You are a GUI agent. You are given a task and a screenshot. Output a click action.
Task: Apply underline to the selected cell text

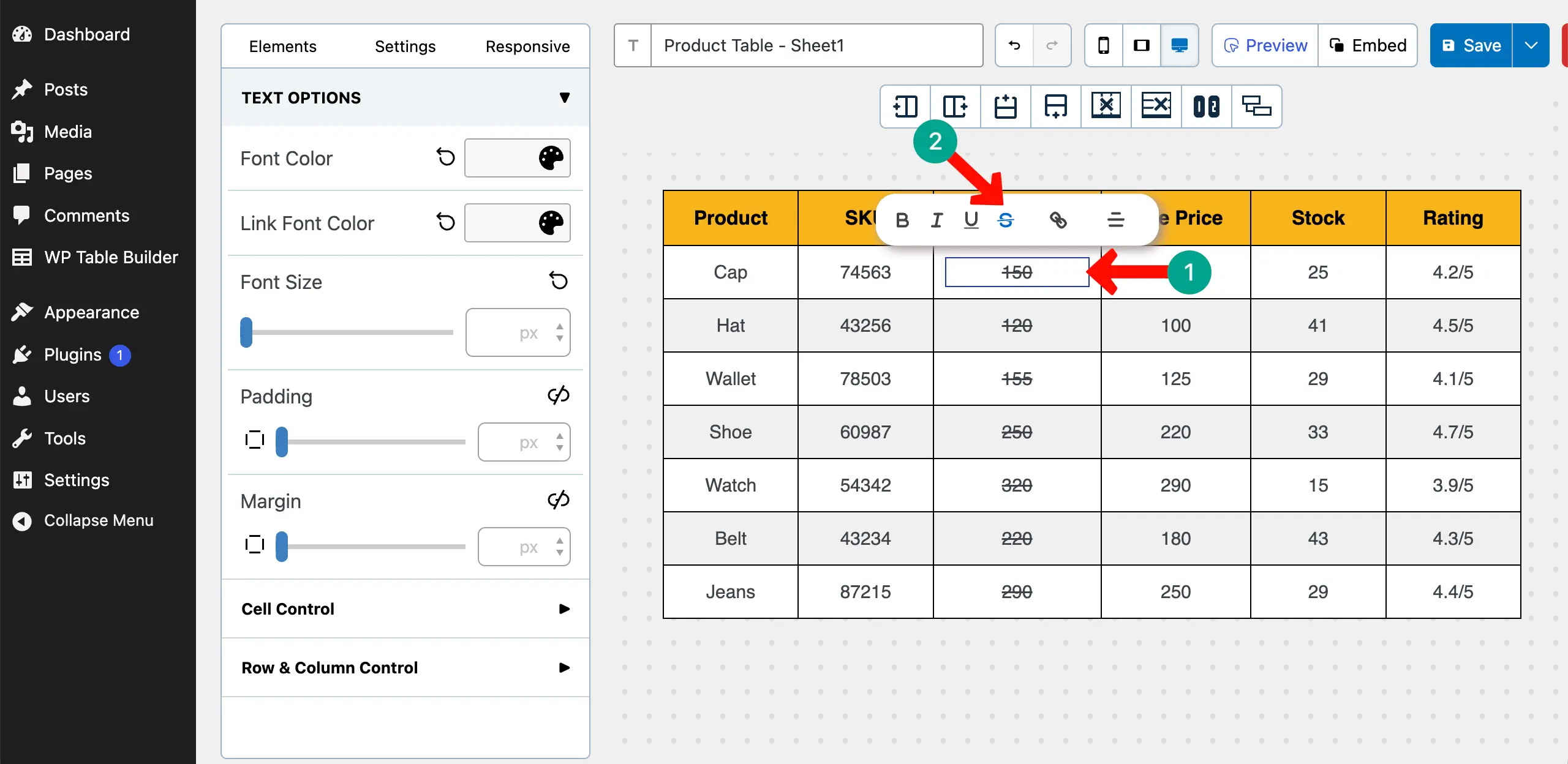(x=971, y=219)
